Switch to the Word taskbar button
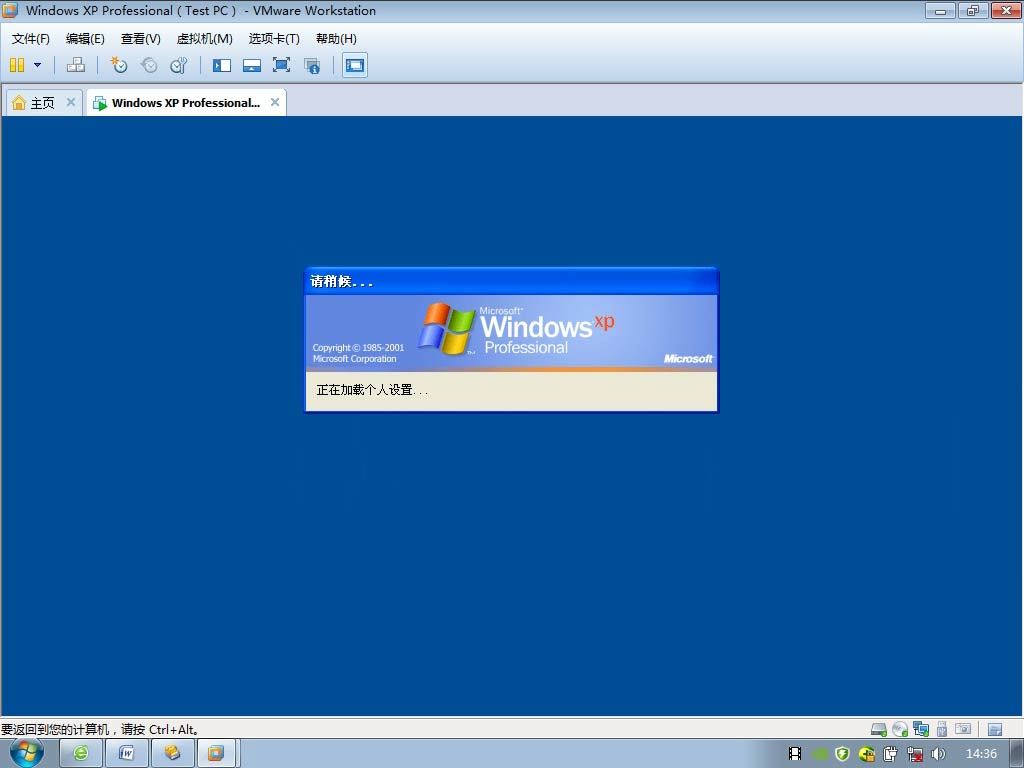This screenshot has width=1024, height=768. click(127, 753)
